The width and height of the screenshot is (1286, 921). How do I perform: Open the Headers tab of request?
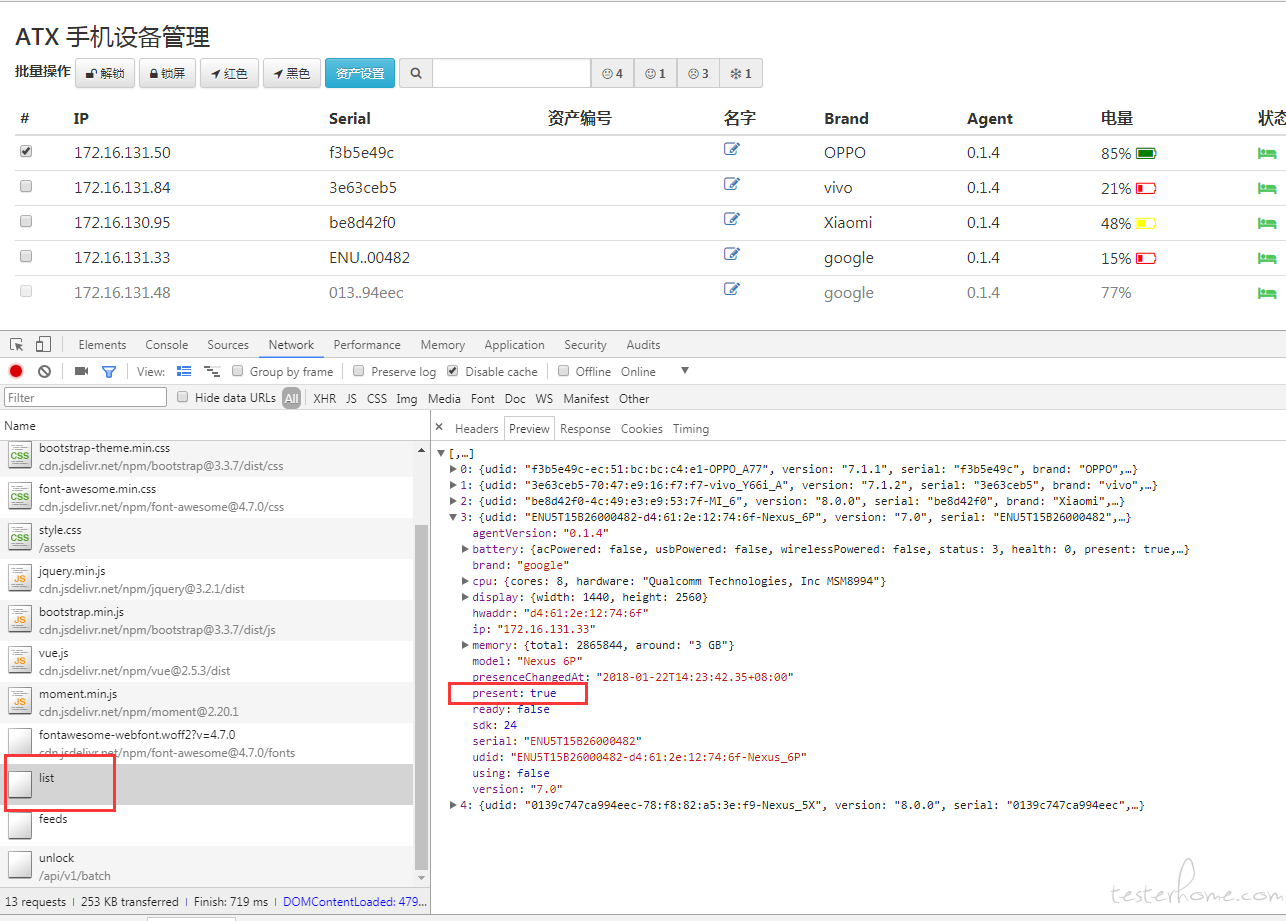tap(476, 429)
